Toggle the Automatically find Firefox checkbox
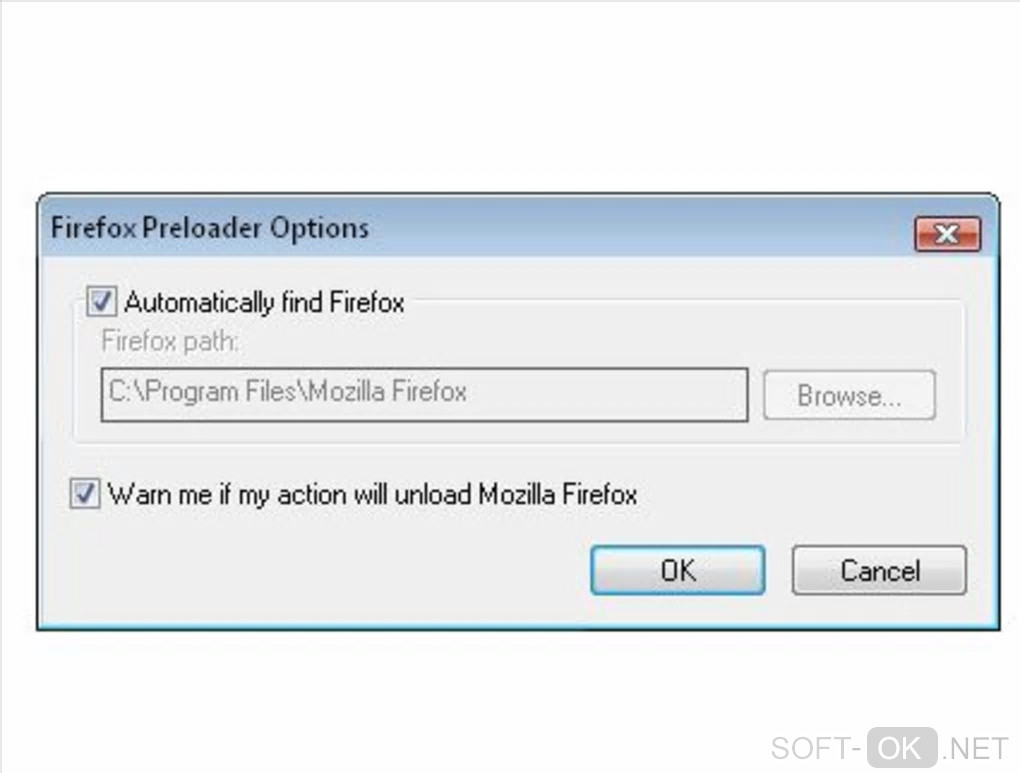Viewport: 1020px width, 773px height. [x=102, y=301]
